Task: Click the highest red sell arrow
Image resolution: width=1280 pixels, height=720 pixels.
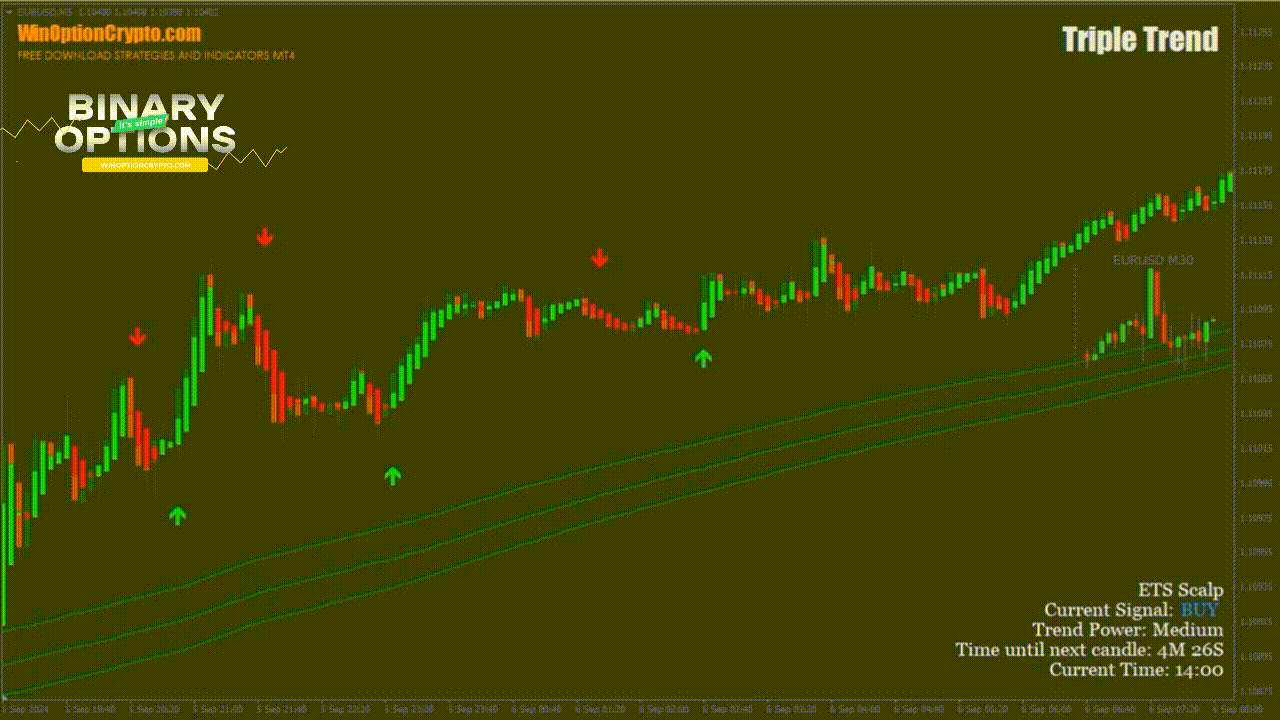Action: tap(264, 236)
